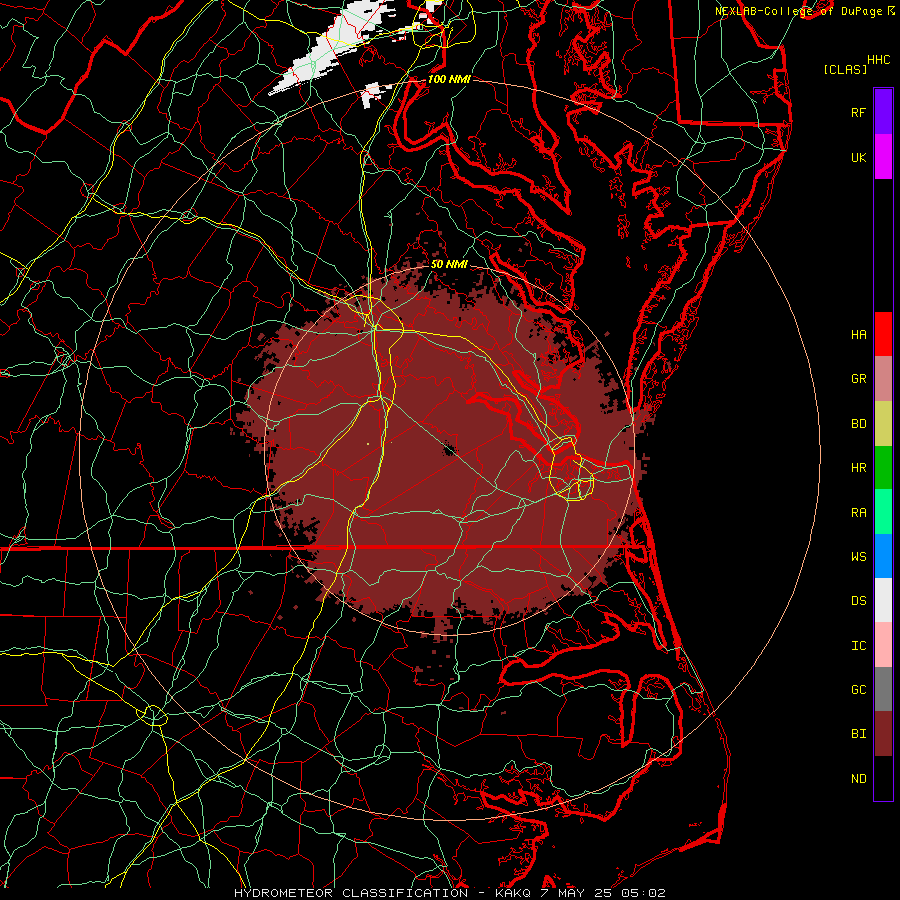Screen dimensions: 900x900
Task: Select the IC light pink legend swatch
Action: pyautogui.click(x=883, y=645)
